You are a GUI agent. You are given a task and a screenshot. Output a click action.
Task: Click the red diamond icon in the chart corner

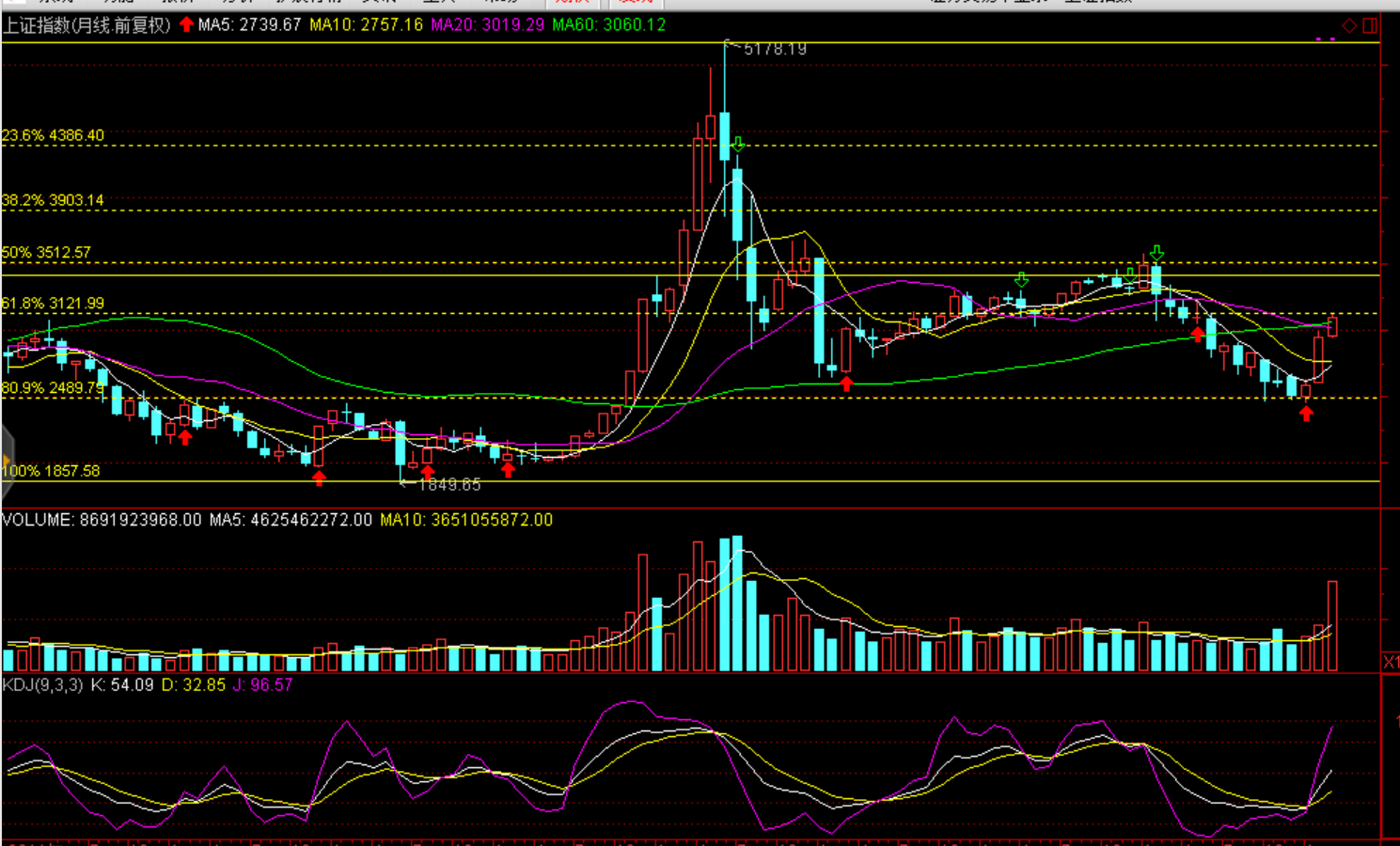[x=1349, y=25]
